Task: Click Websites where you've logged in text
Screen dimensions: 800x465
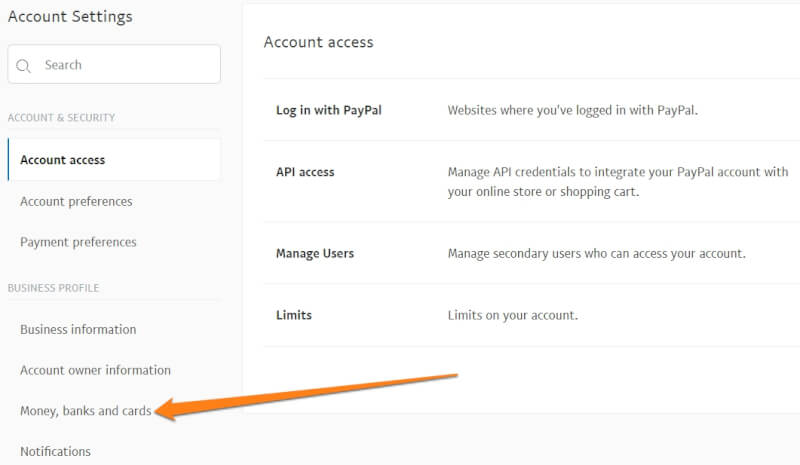Action: [x=572, y=110]
